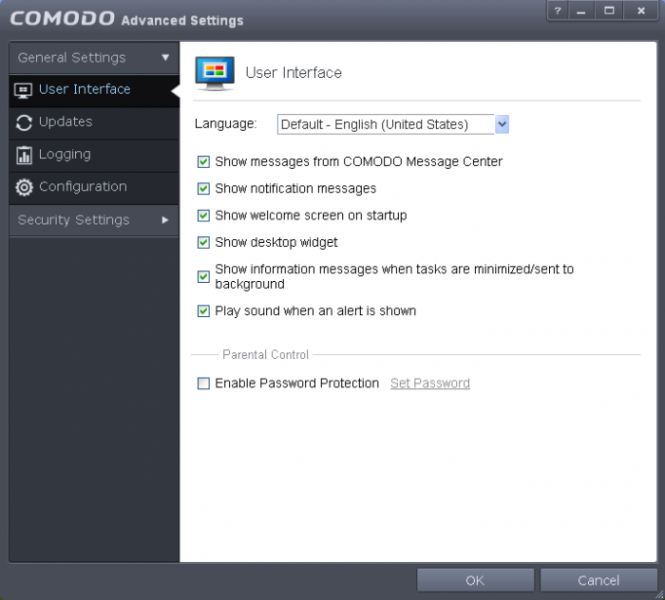The image size is (665, 600).
Task: Click the Updates refresh arrows icon
Action: point(24,123)
